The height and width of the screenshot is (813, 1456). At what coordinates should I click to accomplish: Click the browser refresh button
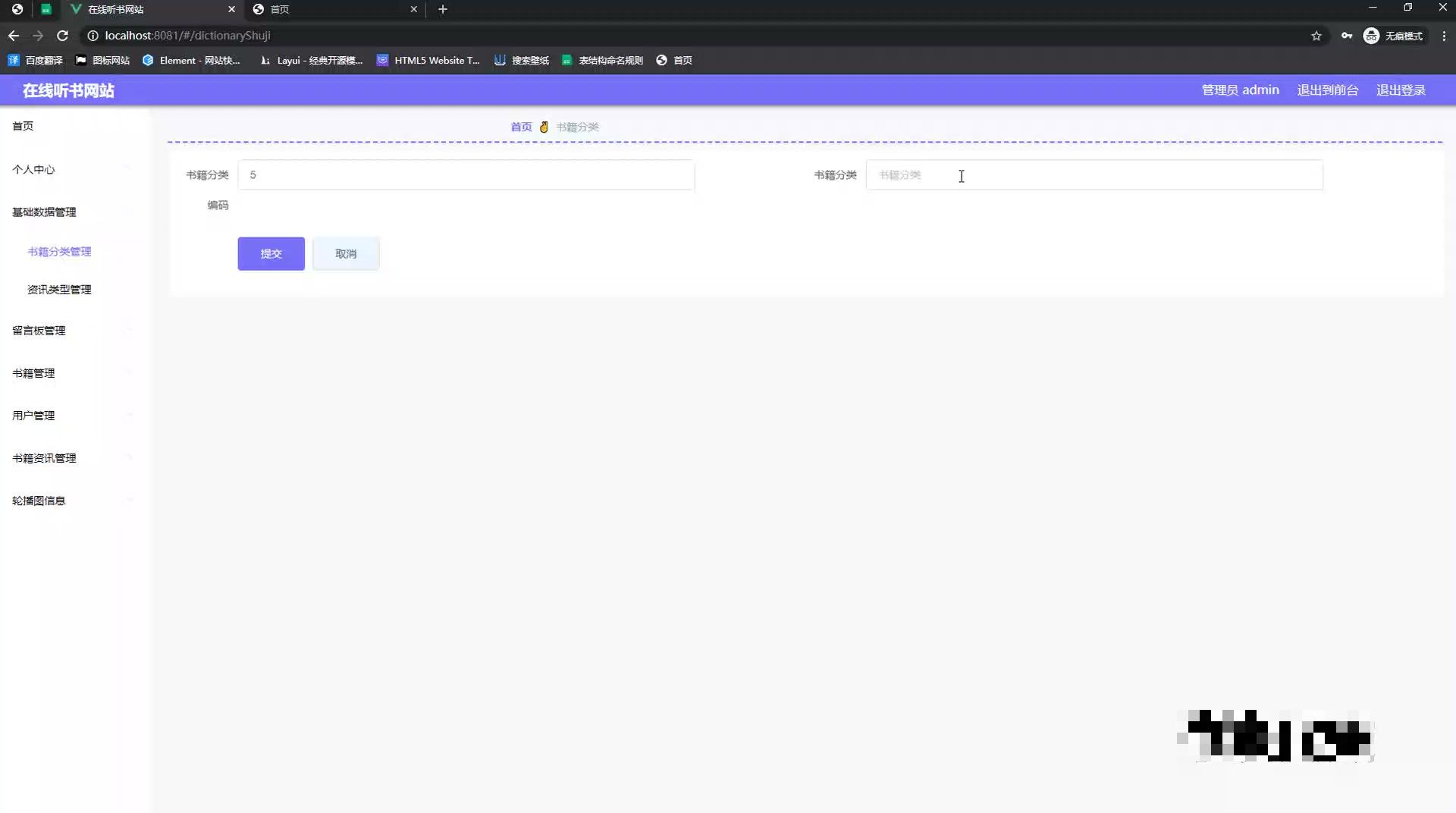63,36
